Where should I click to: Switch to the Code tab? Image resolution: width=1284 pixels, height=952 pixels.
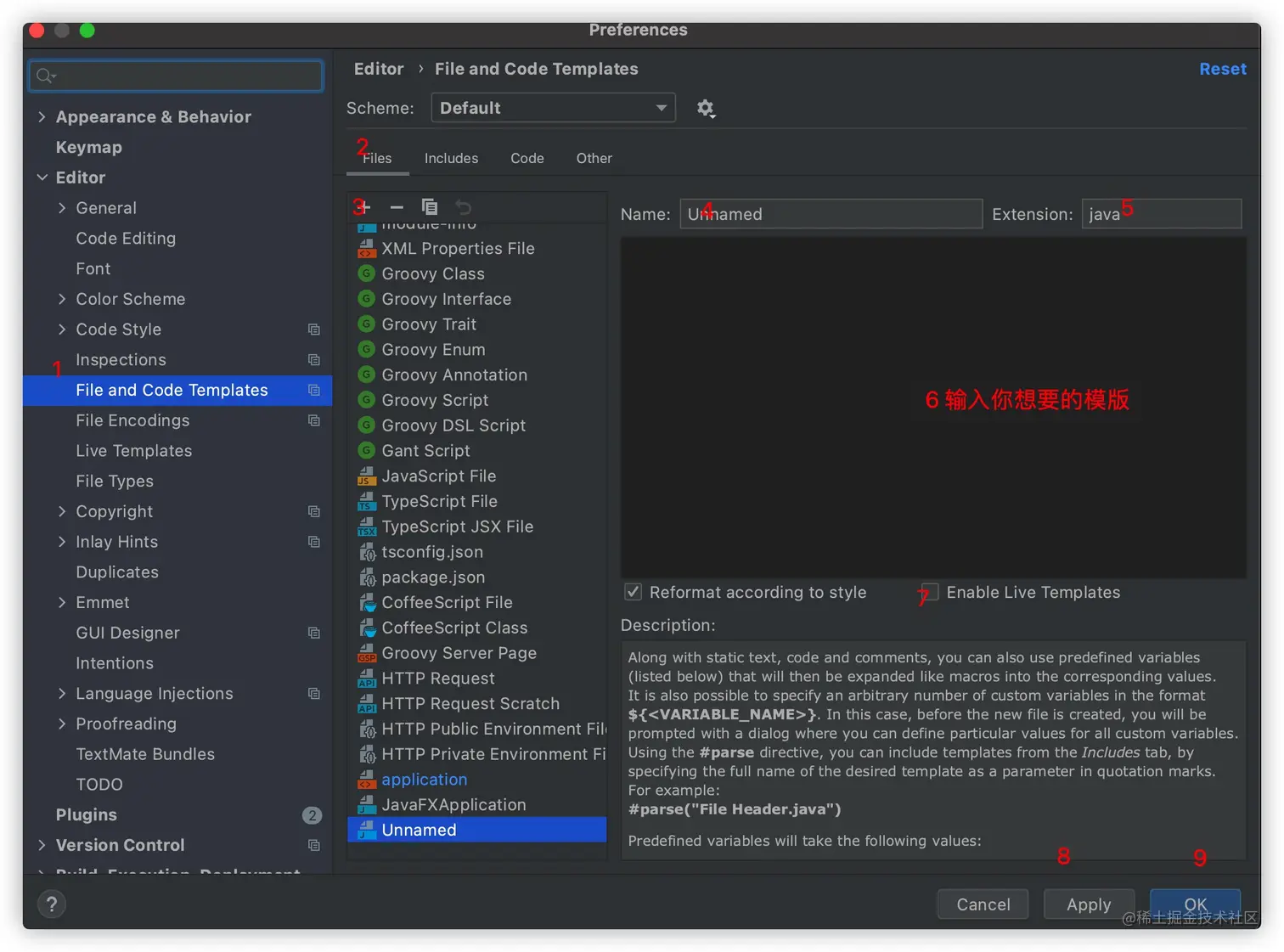pyautogui.click(x=527, y=159)
